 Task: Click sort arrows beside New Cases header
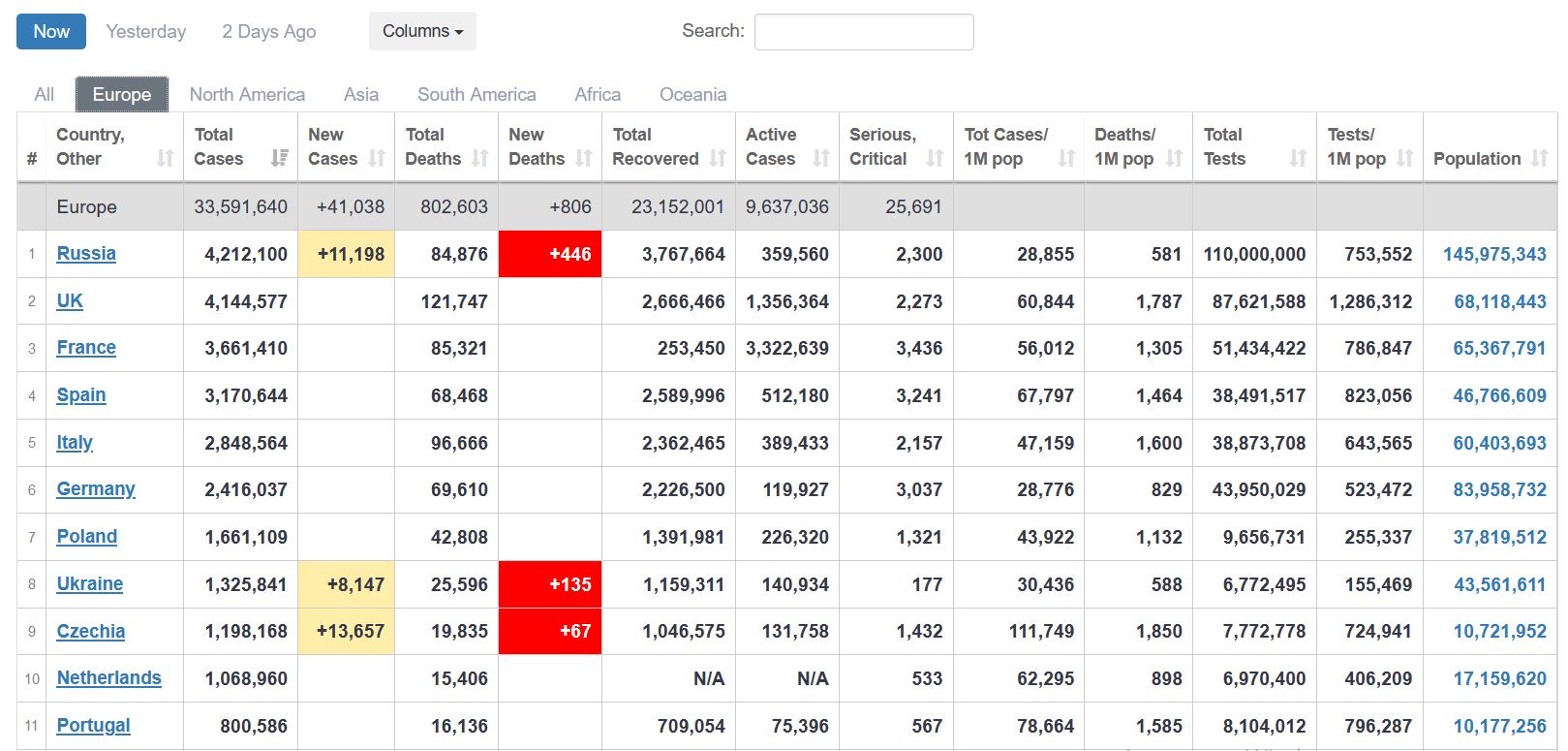point(377,158)
